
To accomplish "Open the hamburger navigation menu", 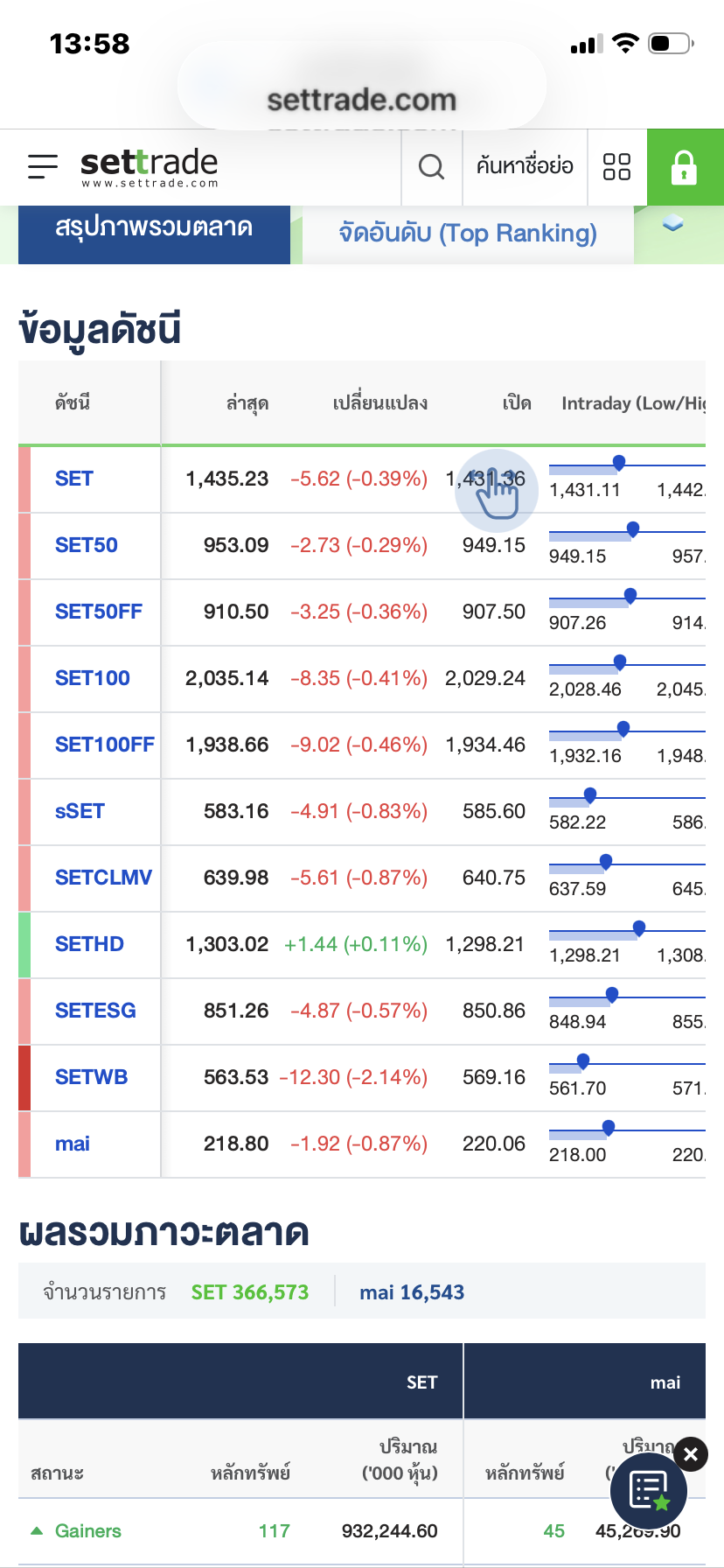I will coord(42,166).
